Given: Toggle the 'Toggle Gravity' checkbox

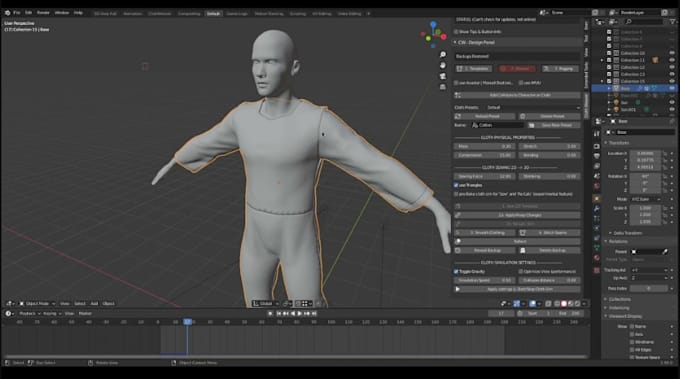Looking at the screenshot, I should point(456,271).
